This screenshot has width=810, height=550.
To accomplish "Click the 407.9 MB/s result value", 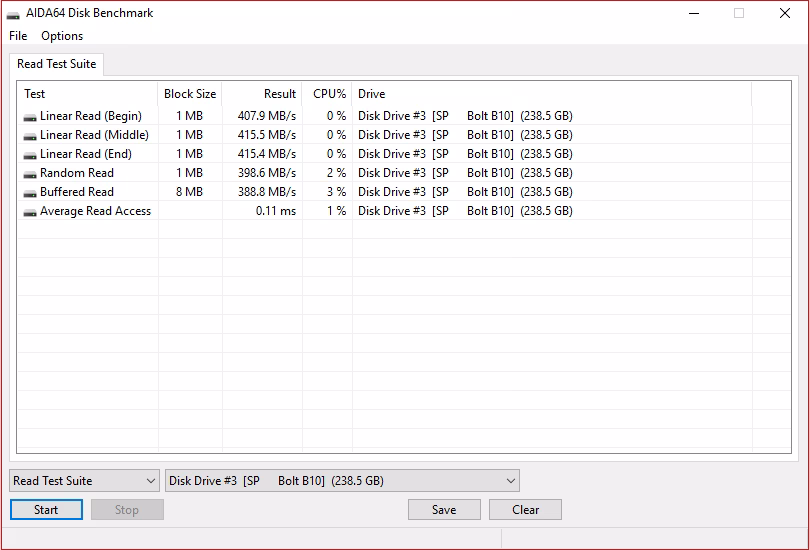I will coord(267,116).
